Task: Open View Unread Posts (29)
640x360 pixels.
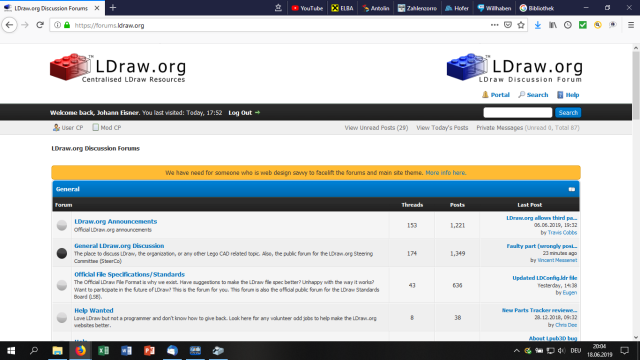Action: pyautogui.click(x=376, y=128)
